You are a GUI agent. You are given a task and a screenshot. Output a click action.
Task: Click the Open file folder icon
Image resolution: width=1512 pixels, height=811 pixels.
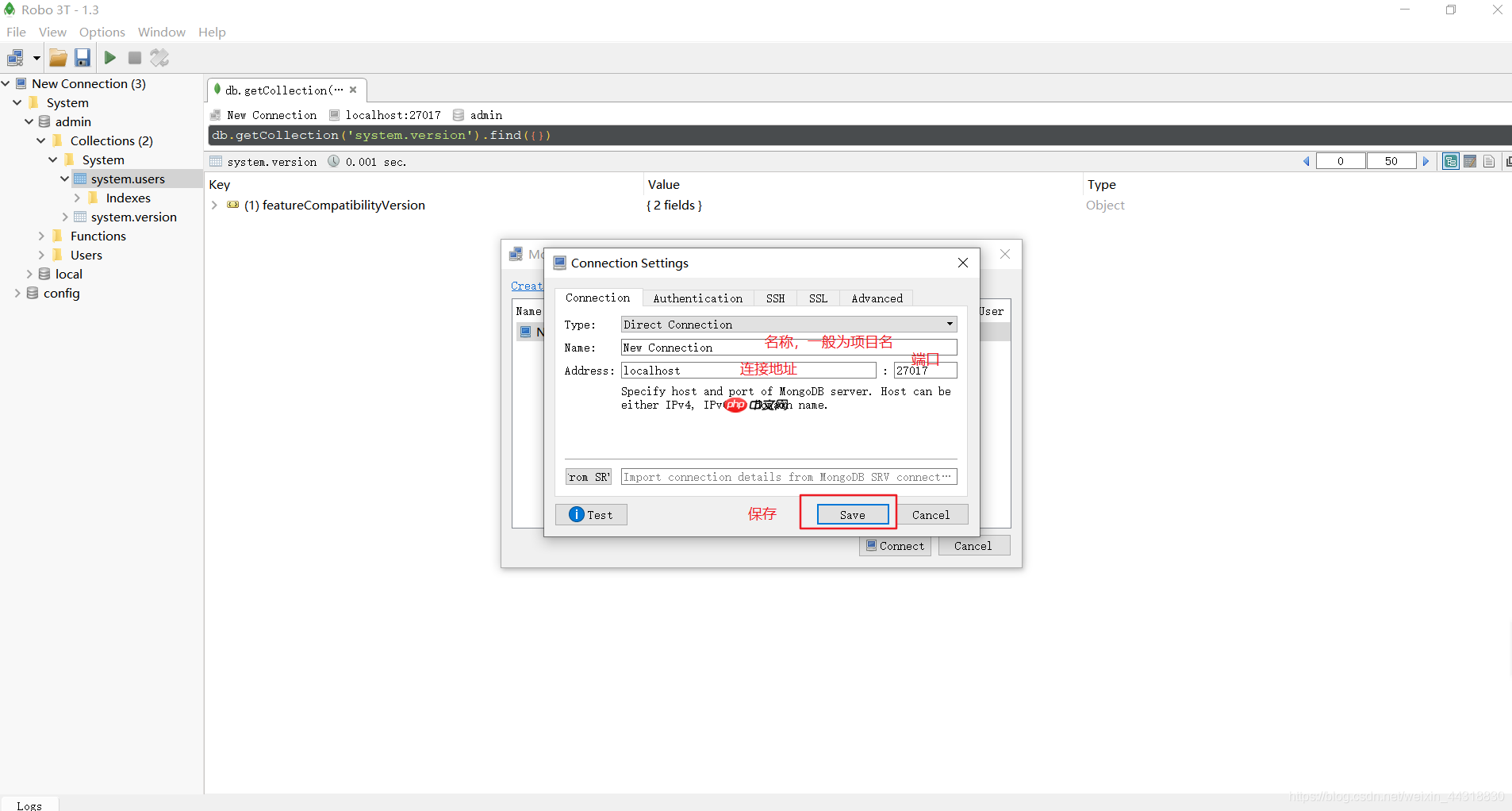click(x=58, y=58)
